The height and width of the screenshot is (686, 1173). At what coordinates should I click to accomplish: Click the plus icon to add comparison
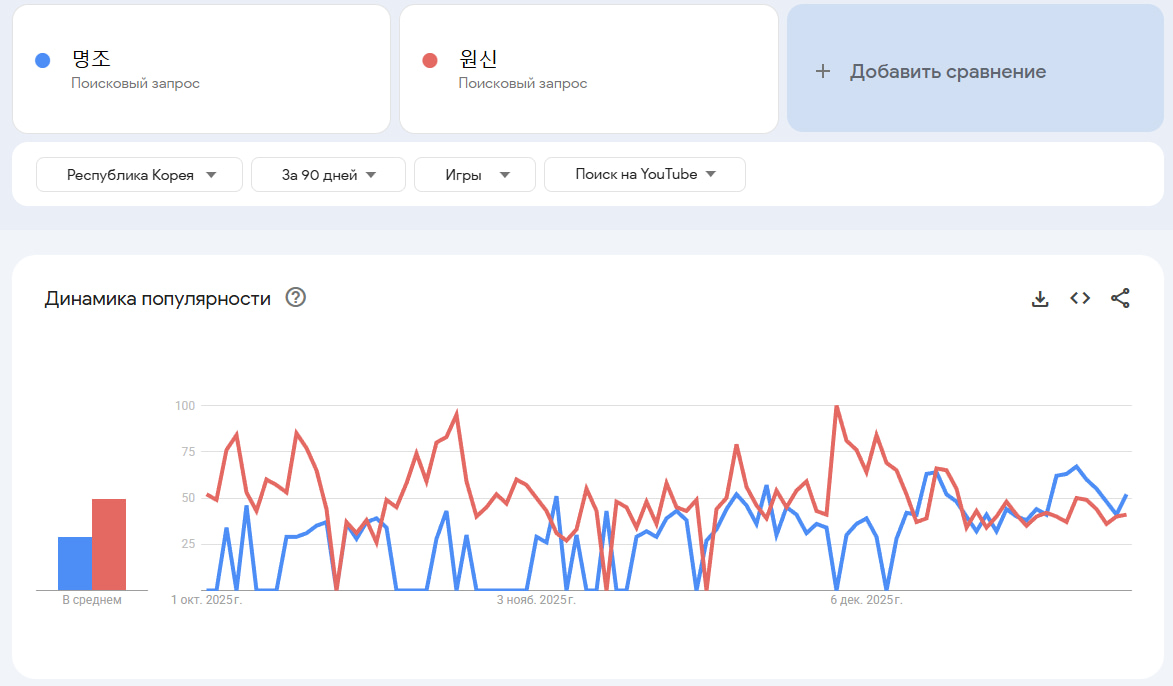(x=823, y=71)
